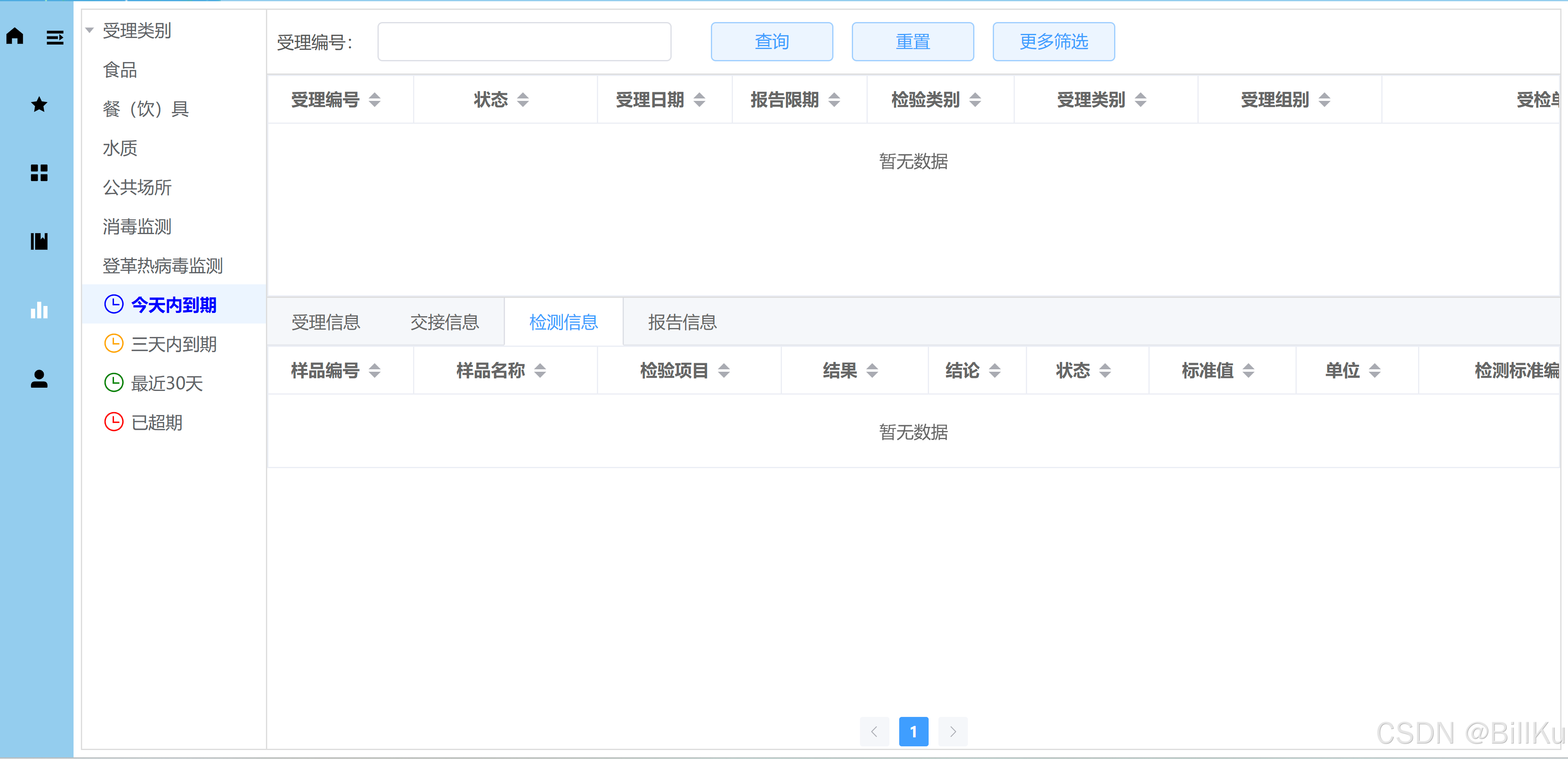1568x759 pixels.
Task: Switch to 受理信息 tab
Action: (326, 322)
